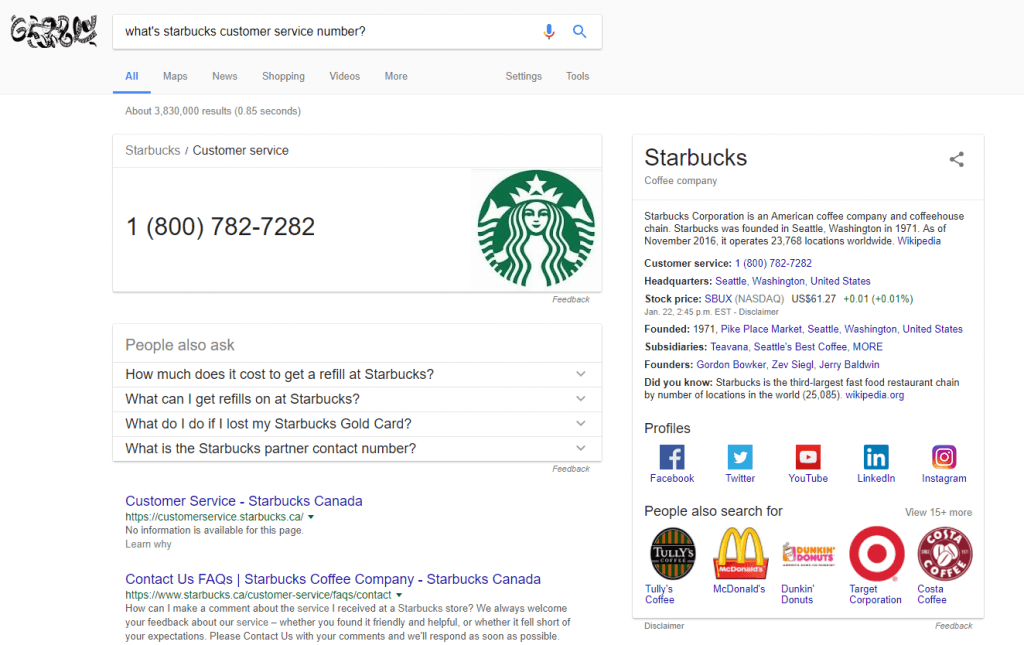The height and width of the screenshot is (645, 1024).
Task: Open Zev Siegl founder link
Action: point(792,364)
